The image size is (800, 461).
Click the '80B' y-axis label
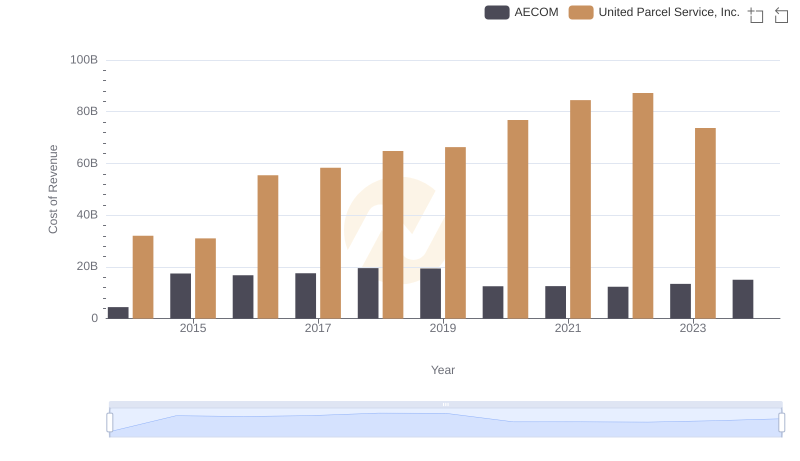87,112
